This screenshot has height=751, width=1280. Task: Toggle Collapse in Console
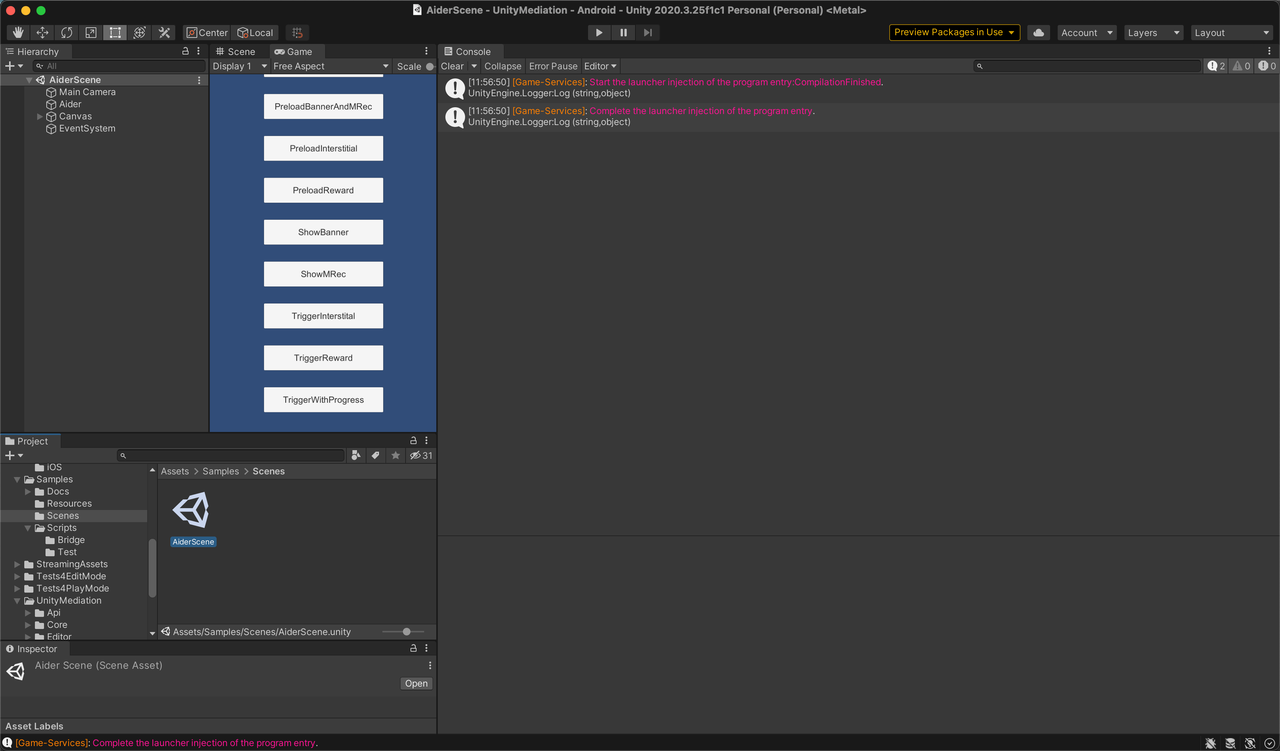point(503,66)
